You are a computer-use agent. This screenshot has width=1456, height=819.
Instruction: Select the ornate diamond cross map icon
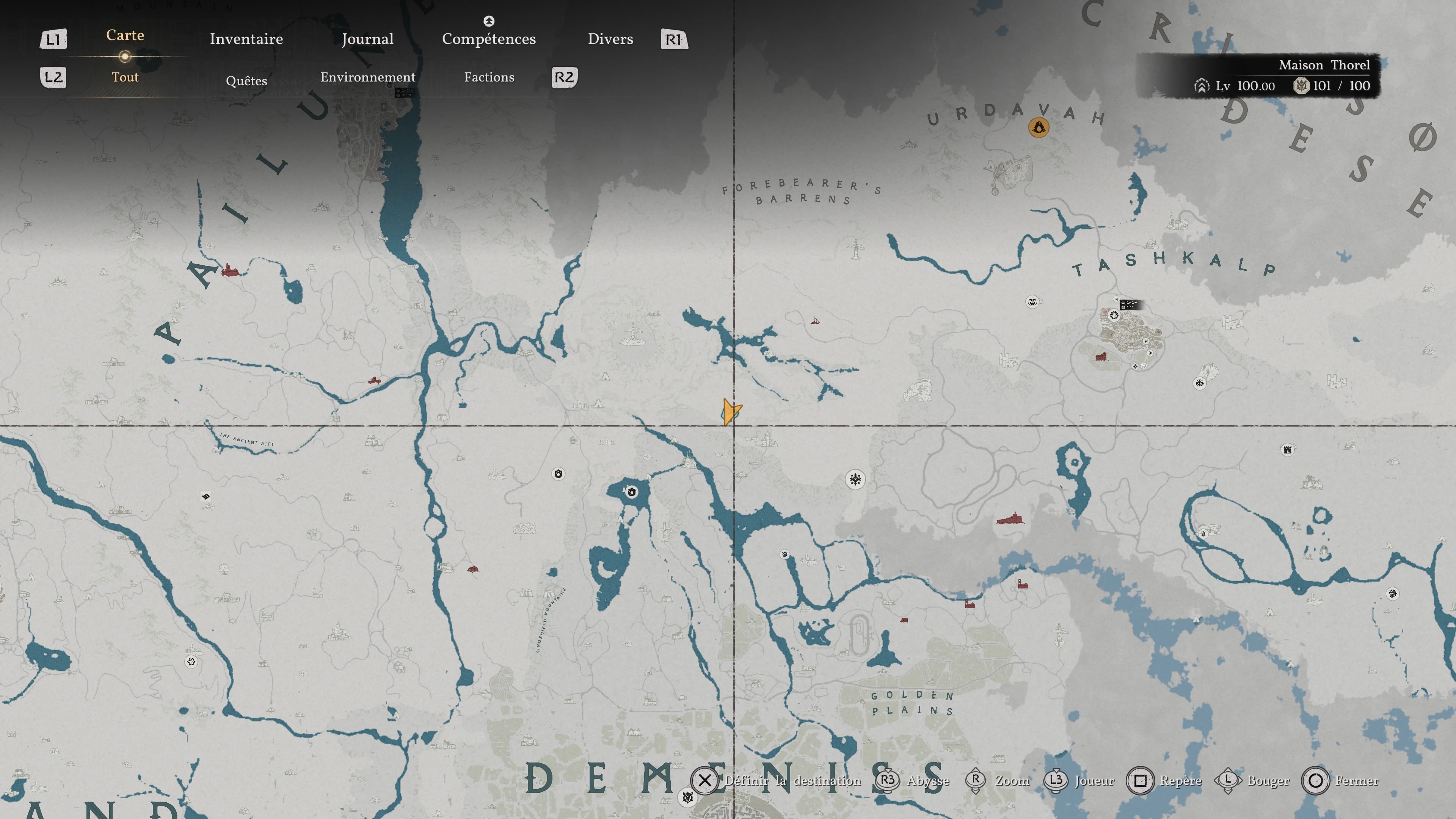855,479
